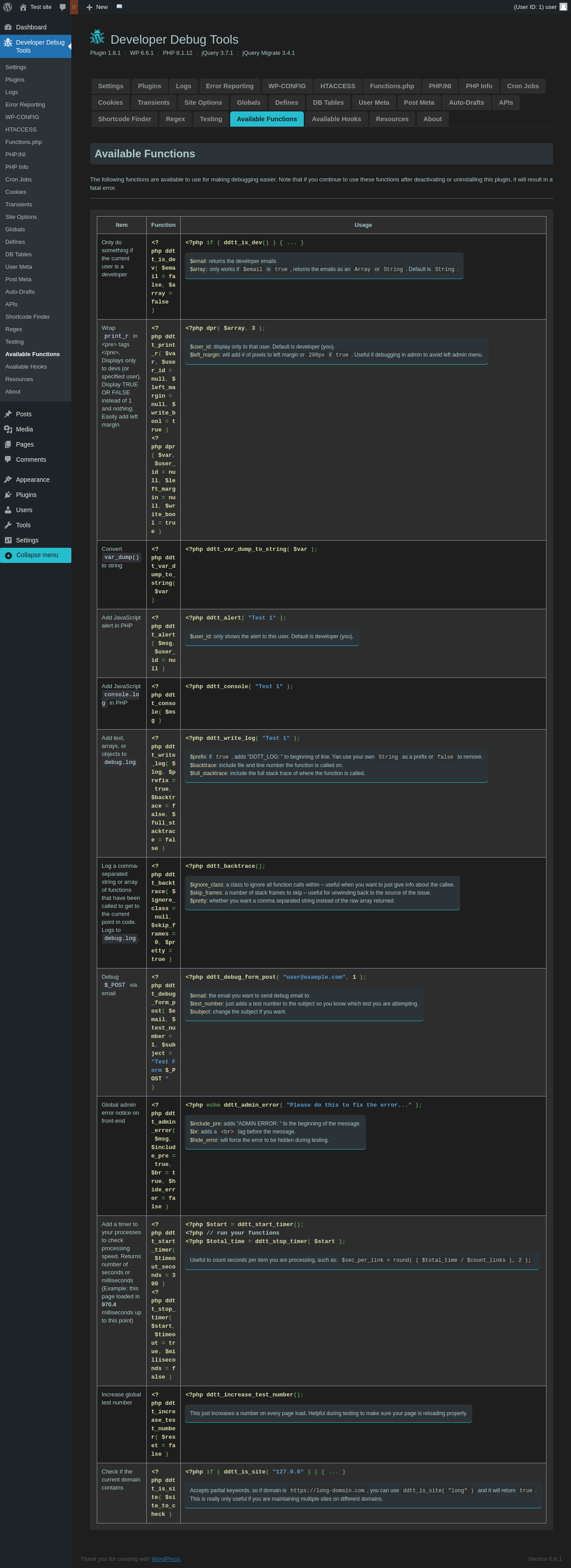The image size is (571, 1568).
Task: Open the Dashboard menu item
Action: point(31,27)
